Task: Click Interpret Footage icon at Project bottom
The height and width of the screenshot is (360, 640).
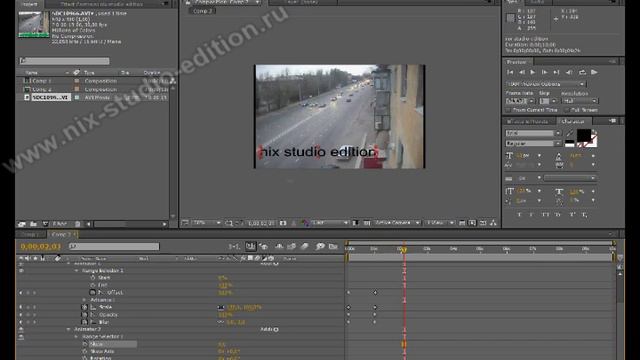Action: coord(22,224)
